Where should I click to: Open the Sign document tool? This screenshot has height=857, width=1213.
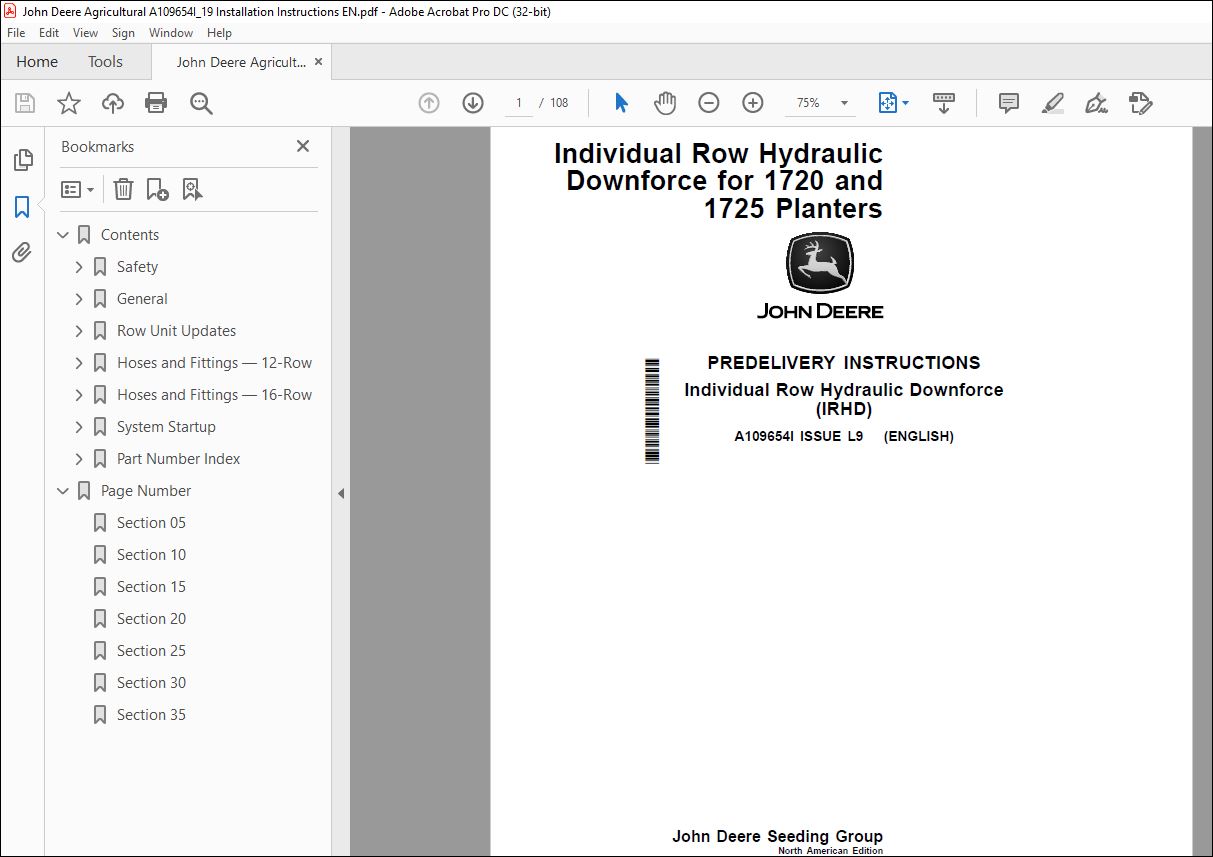(x=1096, y=103)
